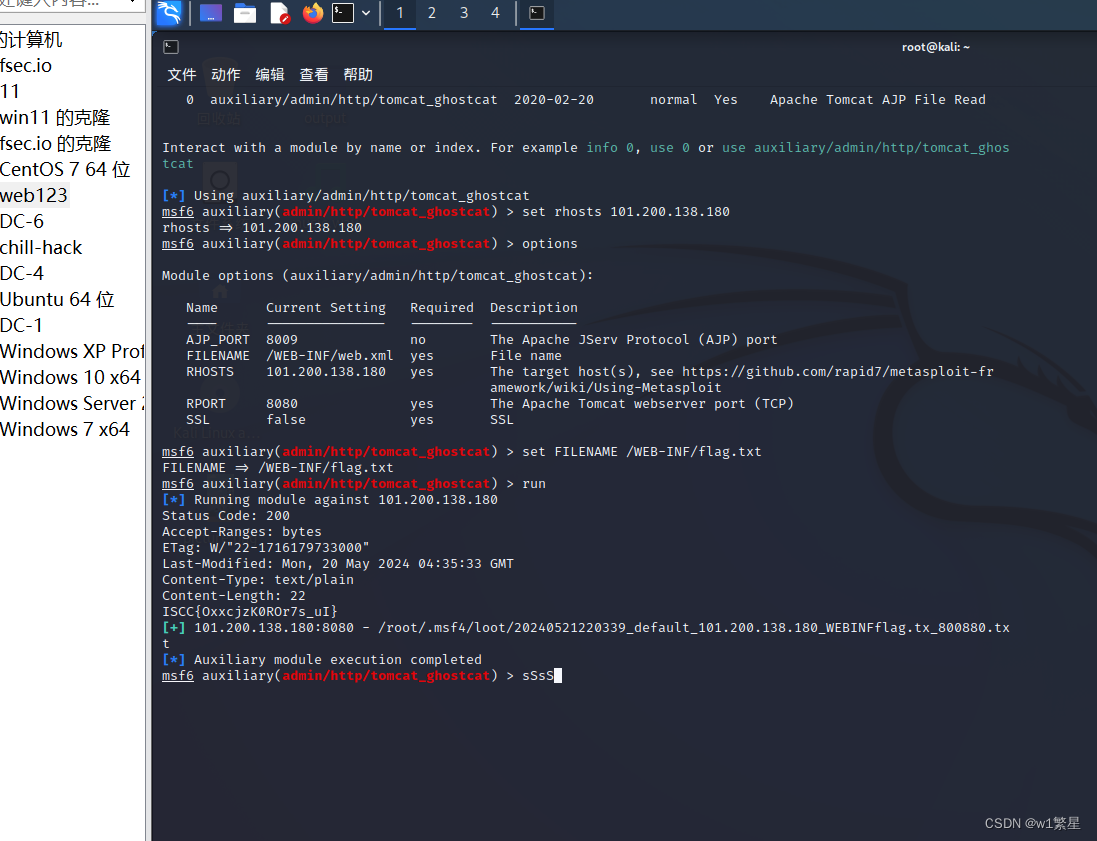
Task: Select chill-hack virtual machine
Action: 41,247
